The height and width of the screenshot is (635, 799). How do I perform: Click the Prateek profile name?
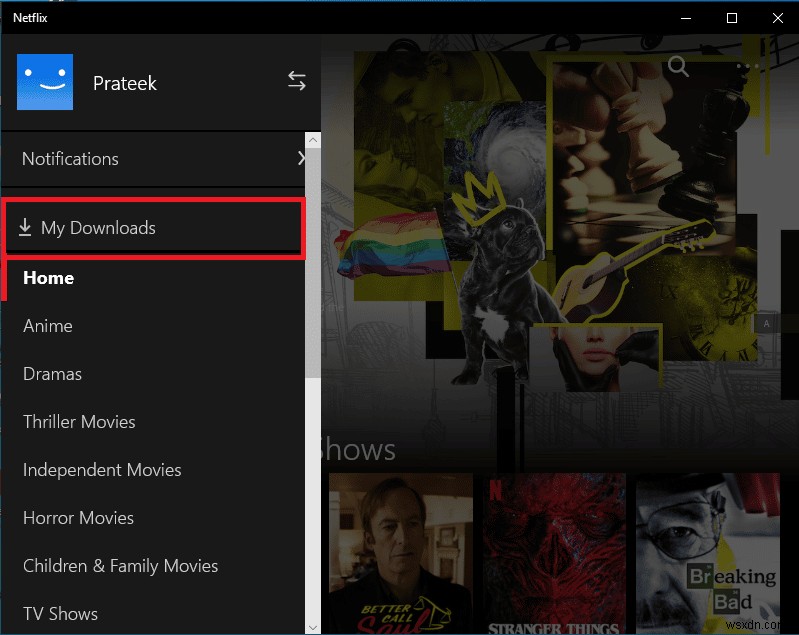[125, 83]
